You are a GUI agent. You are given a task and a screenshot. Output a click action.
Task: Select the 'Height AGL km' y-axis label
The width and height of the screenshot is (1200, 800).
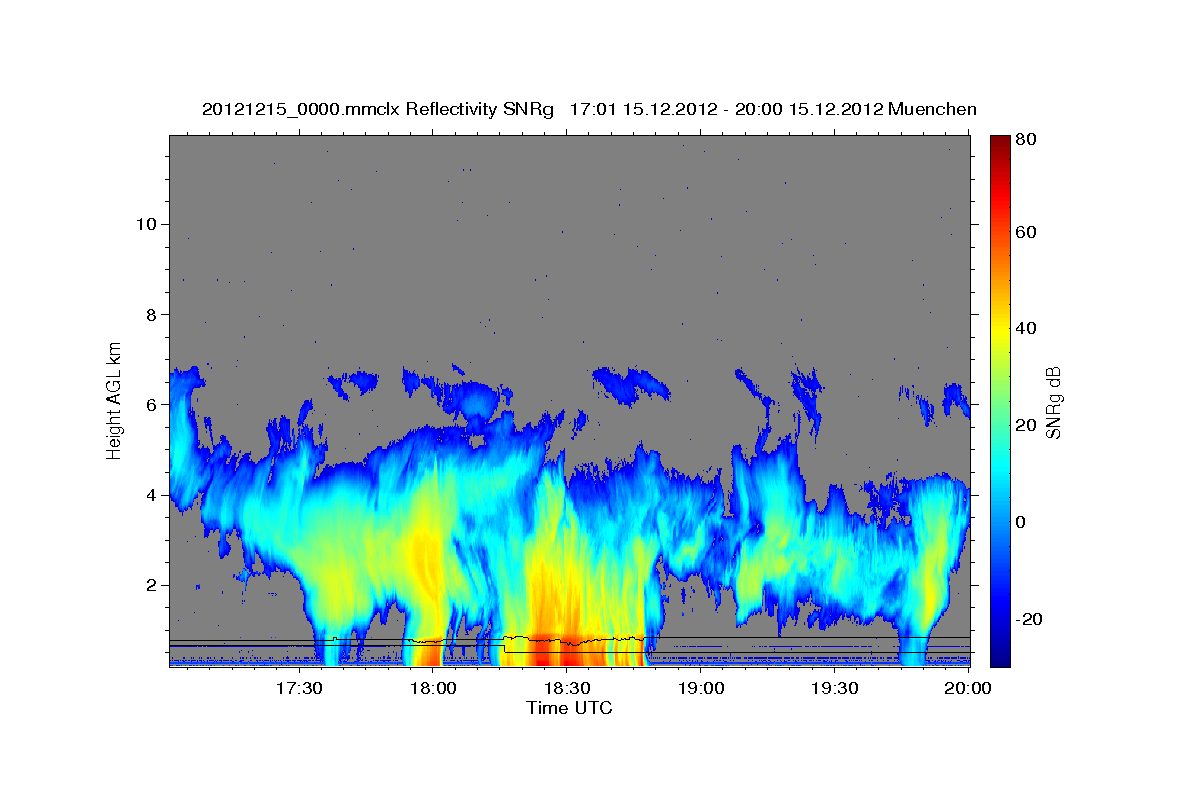click(114, 400)
